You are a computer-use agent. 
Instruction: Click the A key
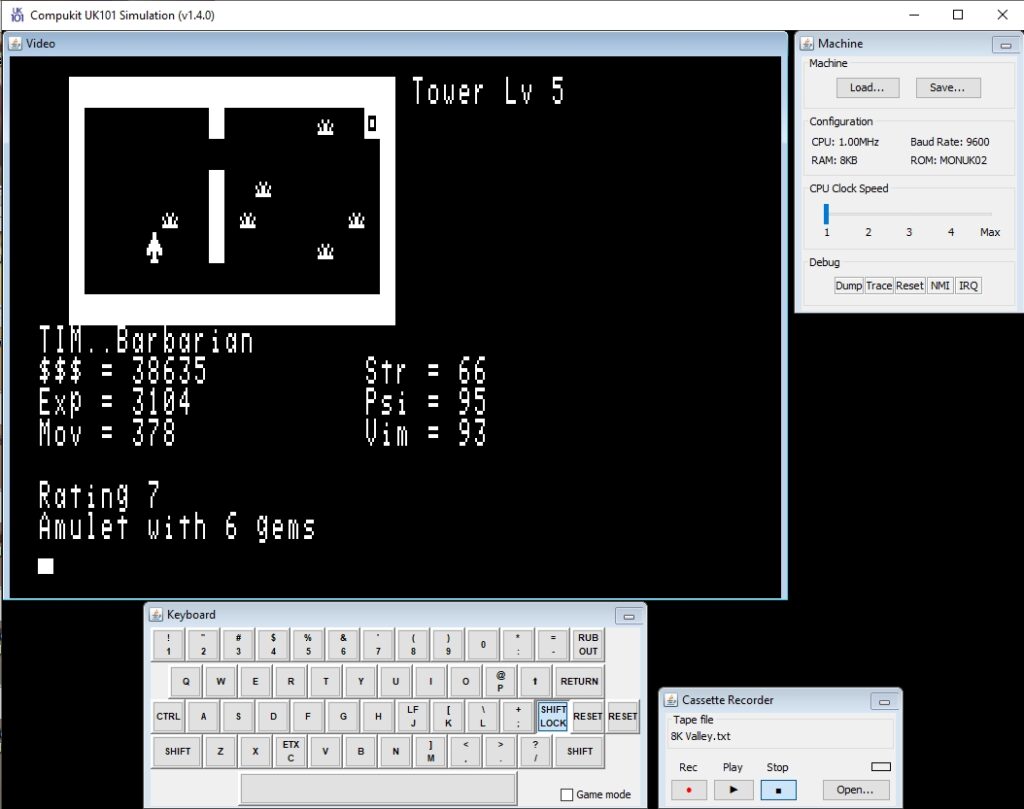203,716
